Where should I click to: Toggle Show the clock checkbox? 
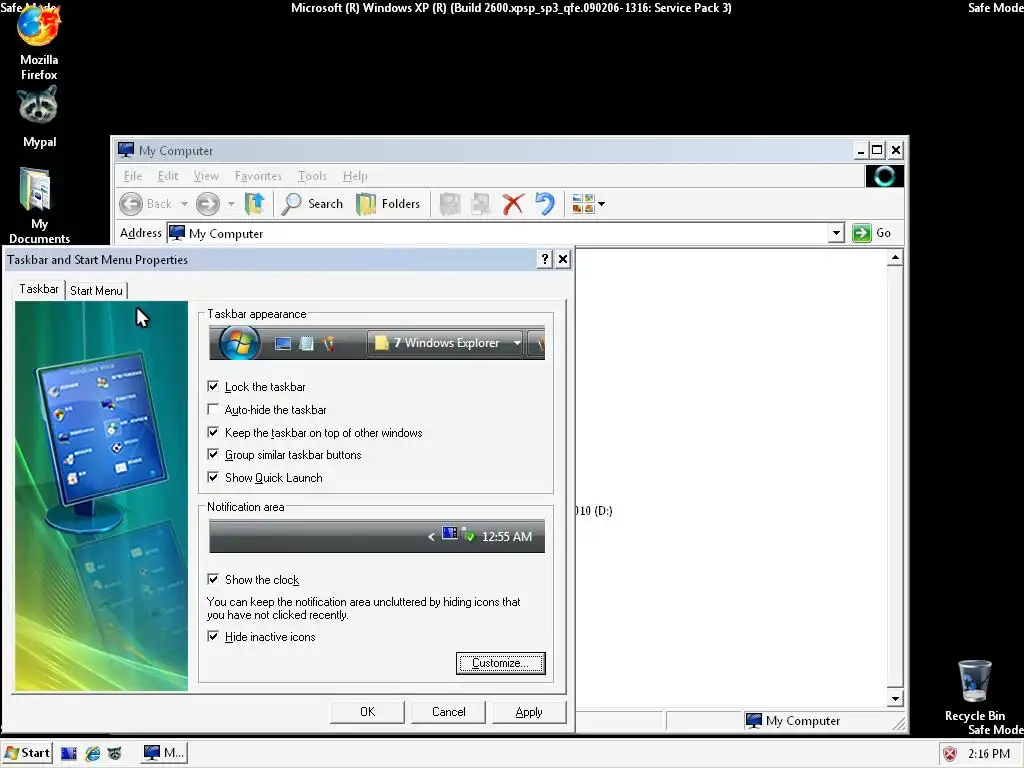213,579
